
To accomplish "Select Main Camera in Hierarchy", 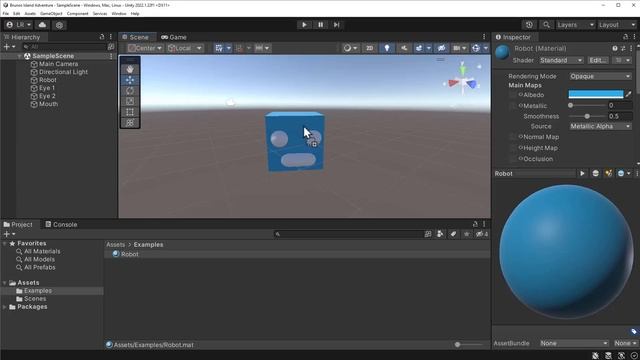I will coord(58,64).
